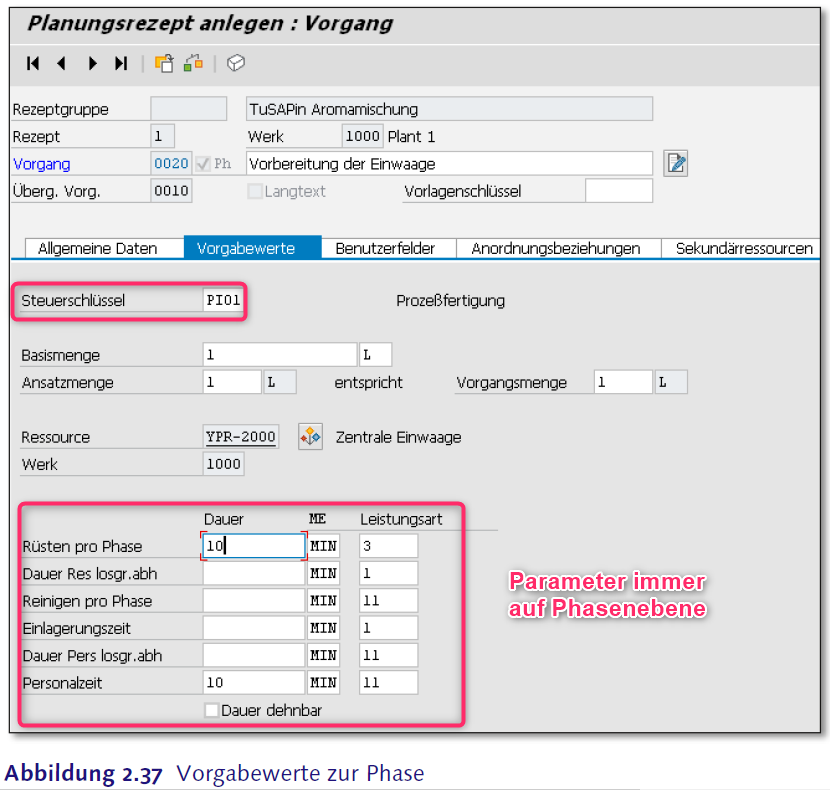Screen dimensions: 830x790
Task: Go to the next operation
Action: click(x=92, y=64)
